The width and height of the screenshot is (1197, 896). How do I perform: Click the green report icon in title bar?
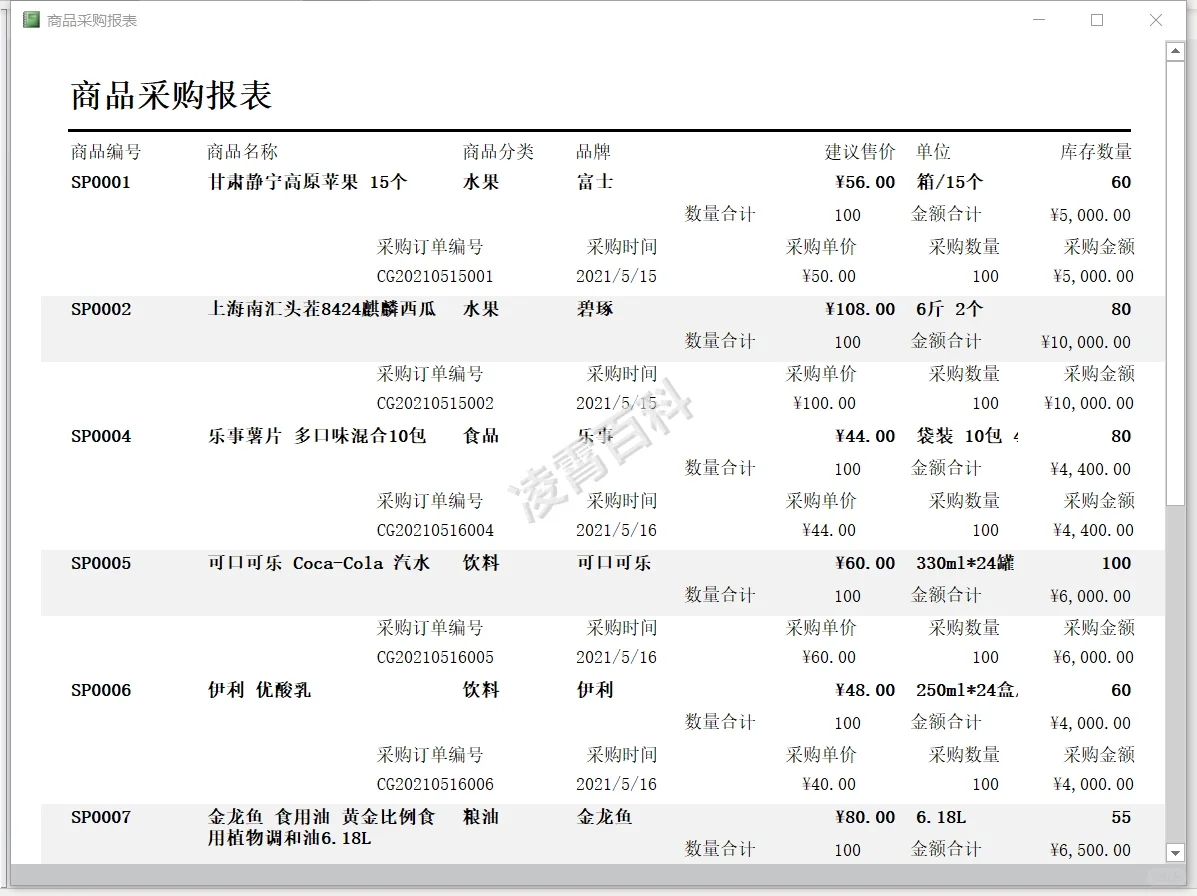(30, 19)
